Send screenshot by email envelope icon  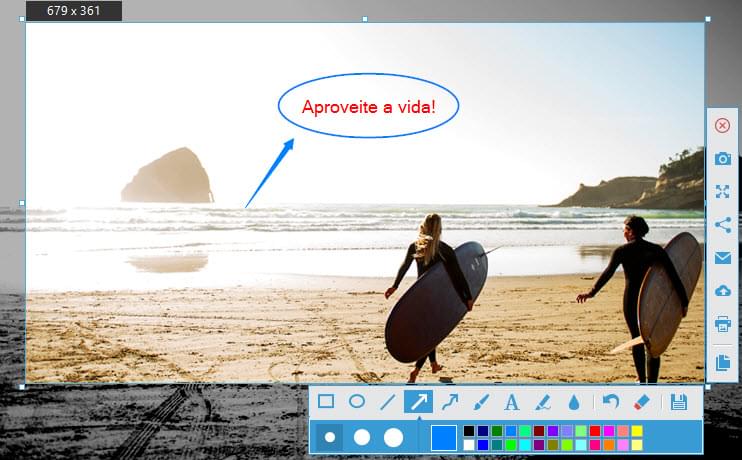tap(722, 258)
